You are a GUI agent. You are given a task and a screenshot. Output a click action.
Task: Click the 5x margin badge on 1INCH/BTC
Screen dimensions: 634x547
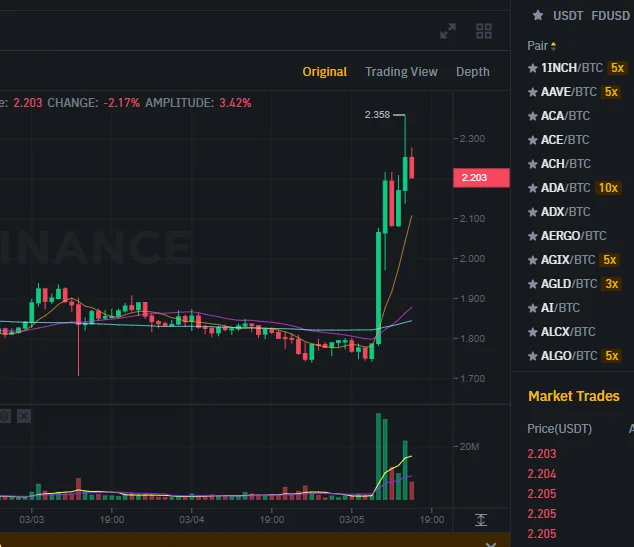(617, 68)
